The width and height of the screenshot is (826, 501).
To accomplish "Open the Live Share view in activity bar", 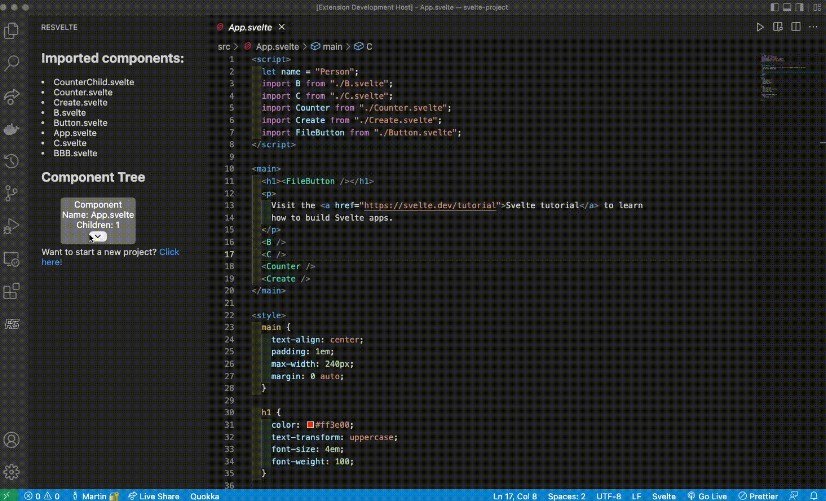I will pyautogui.click(x=12, y=96).
